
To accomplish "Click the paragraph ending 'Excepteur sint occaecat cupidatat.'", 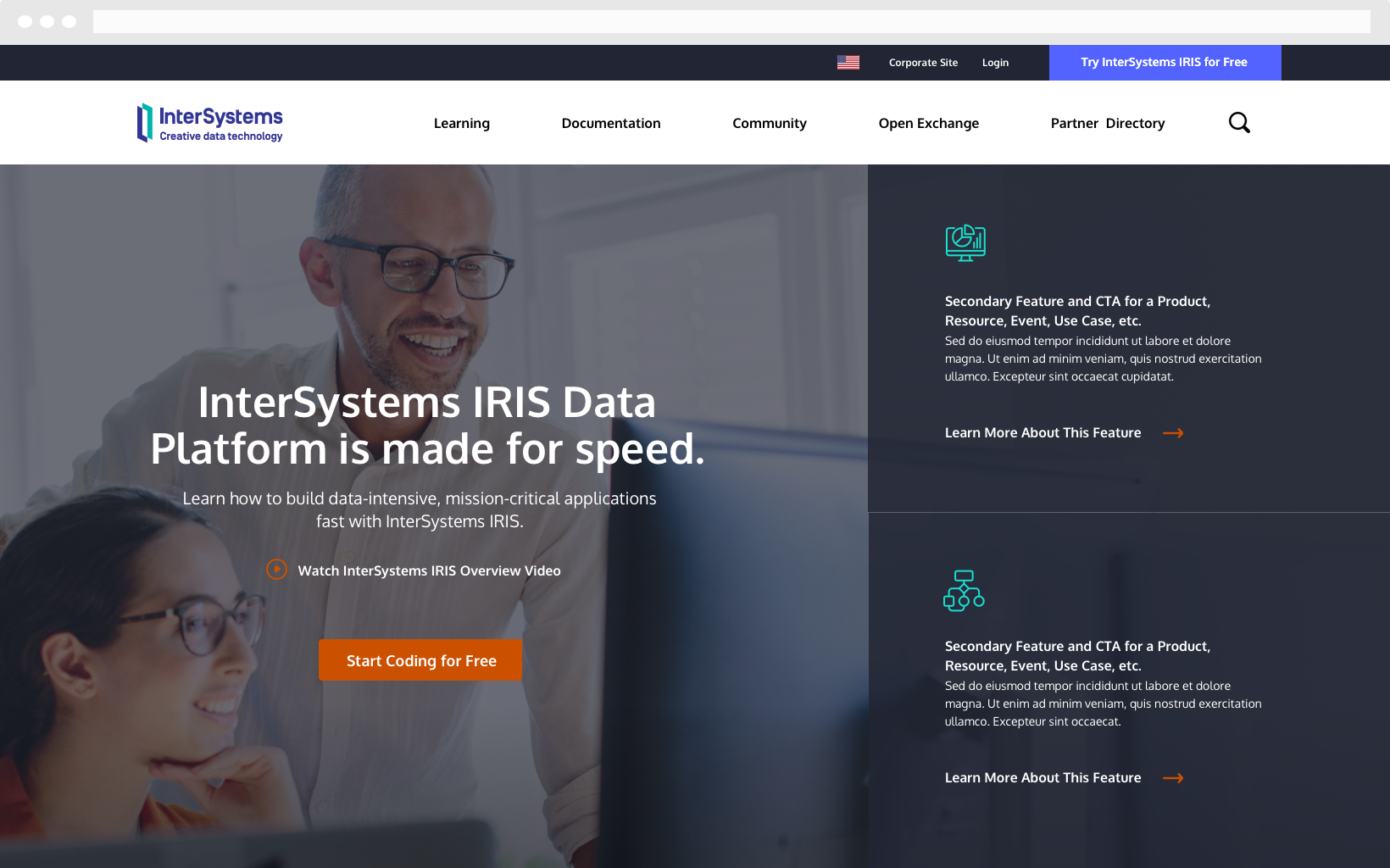I will pyautogui.click(x=1104, y=359).
